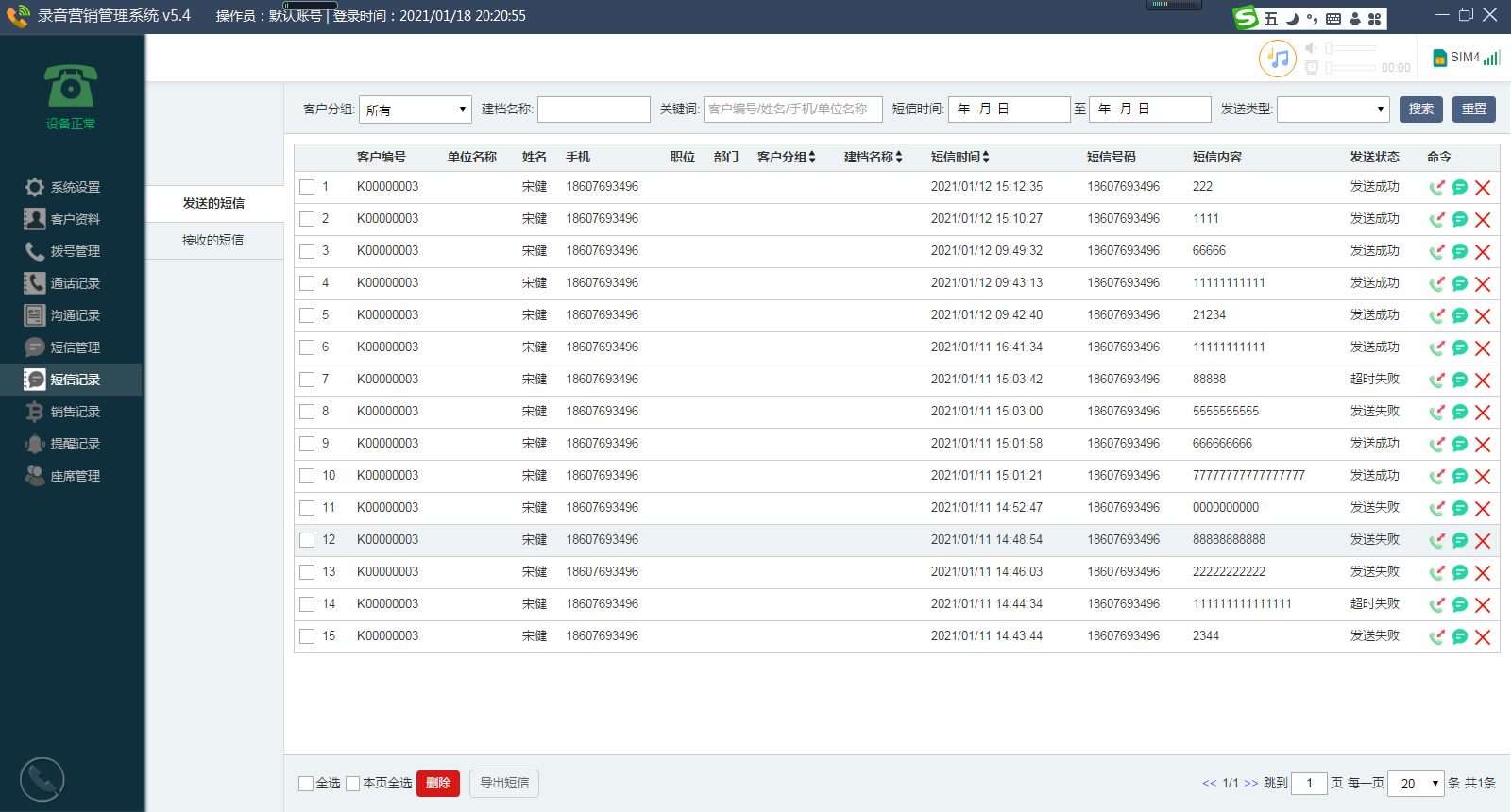Open the per-page count dropdown showing 20

1415,784
